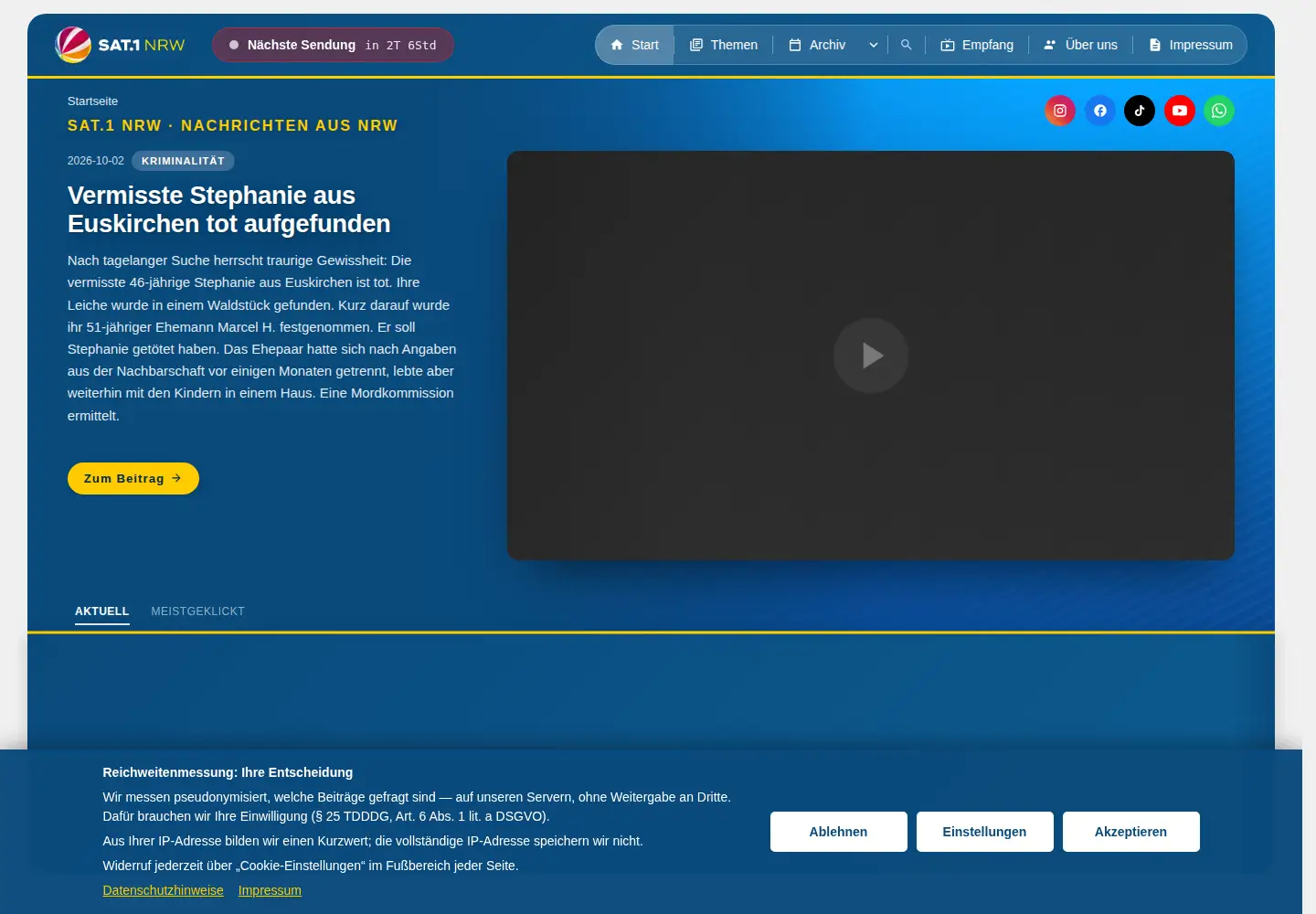Click the Reichweitenmessung: Ihre Entscheidung heading
1316x914 pixels.
228,772
